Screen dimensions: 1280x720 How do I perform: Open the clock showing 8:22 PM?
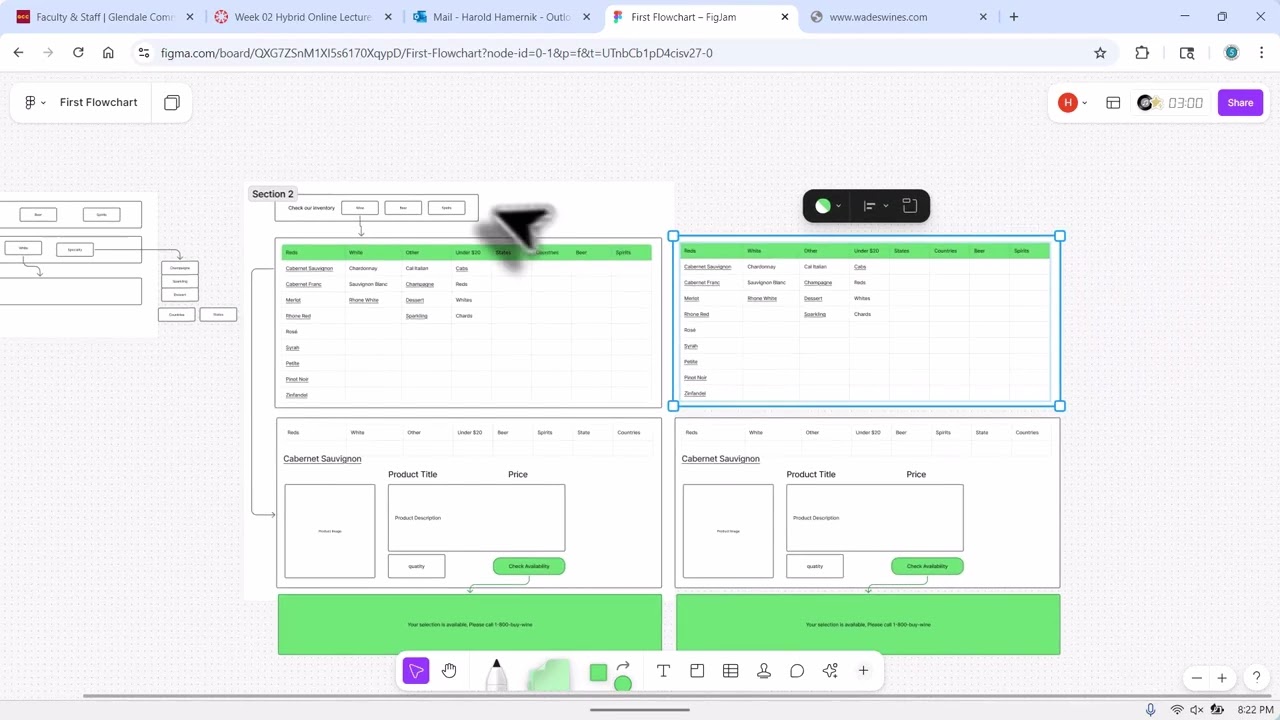tap(1255, 710)
